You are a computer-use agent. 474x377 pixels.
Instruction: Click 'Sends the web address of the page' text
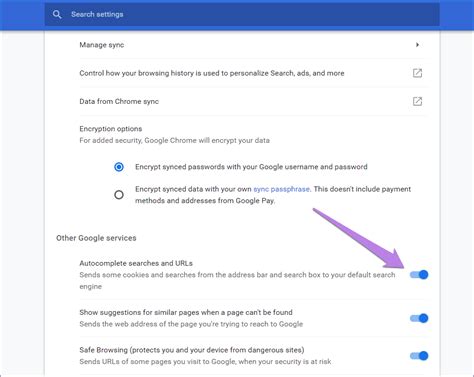[191, 324]
